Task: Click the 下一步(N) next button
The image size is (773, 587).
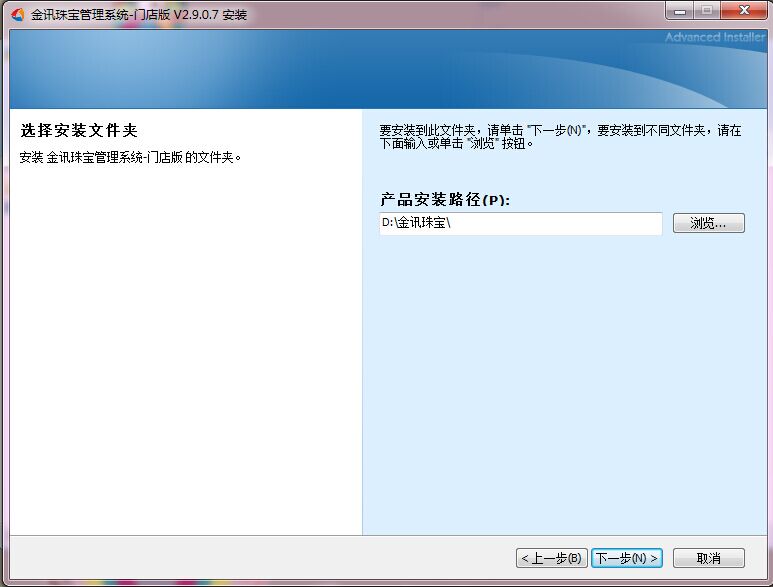Action: coord(626,558)
